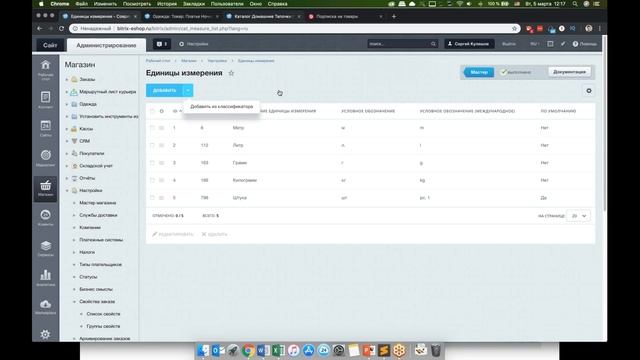Click the search magnifier in admin search
This screenshot has height=360, width=640.
point(433,44)
